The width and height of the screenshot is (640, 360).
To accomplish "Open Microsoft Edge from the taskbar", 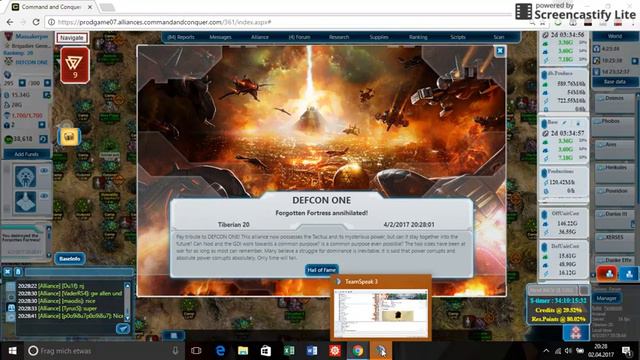I will [220, 351].
